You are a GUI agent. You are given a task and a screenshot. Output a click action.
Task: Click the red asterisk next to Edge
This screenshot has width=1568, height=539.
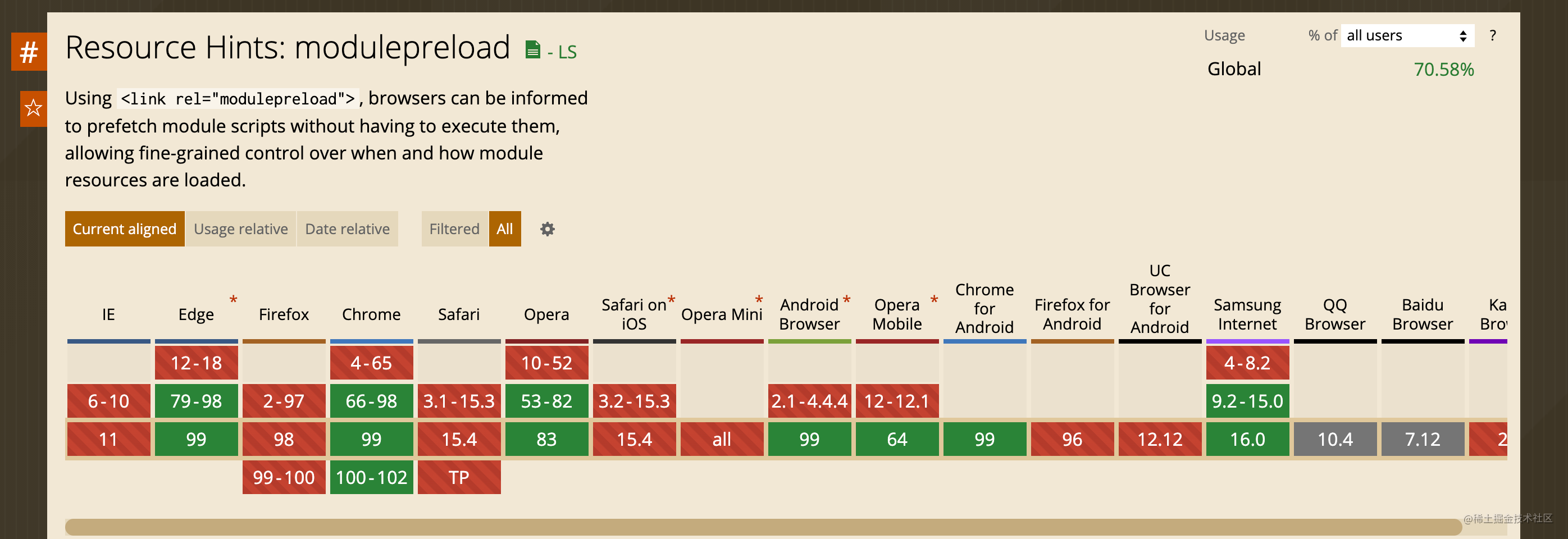coord(233,299)
